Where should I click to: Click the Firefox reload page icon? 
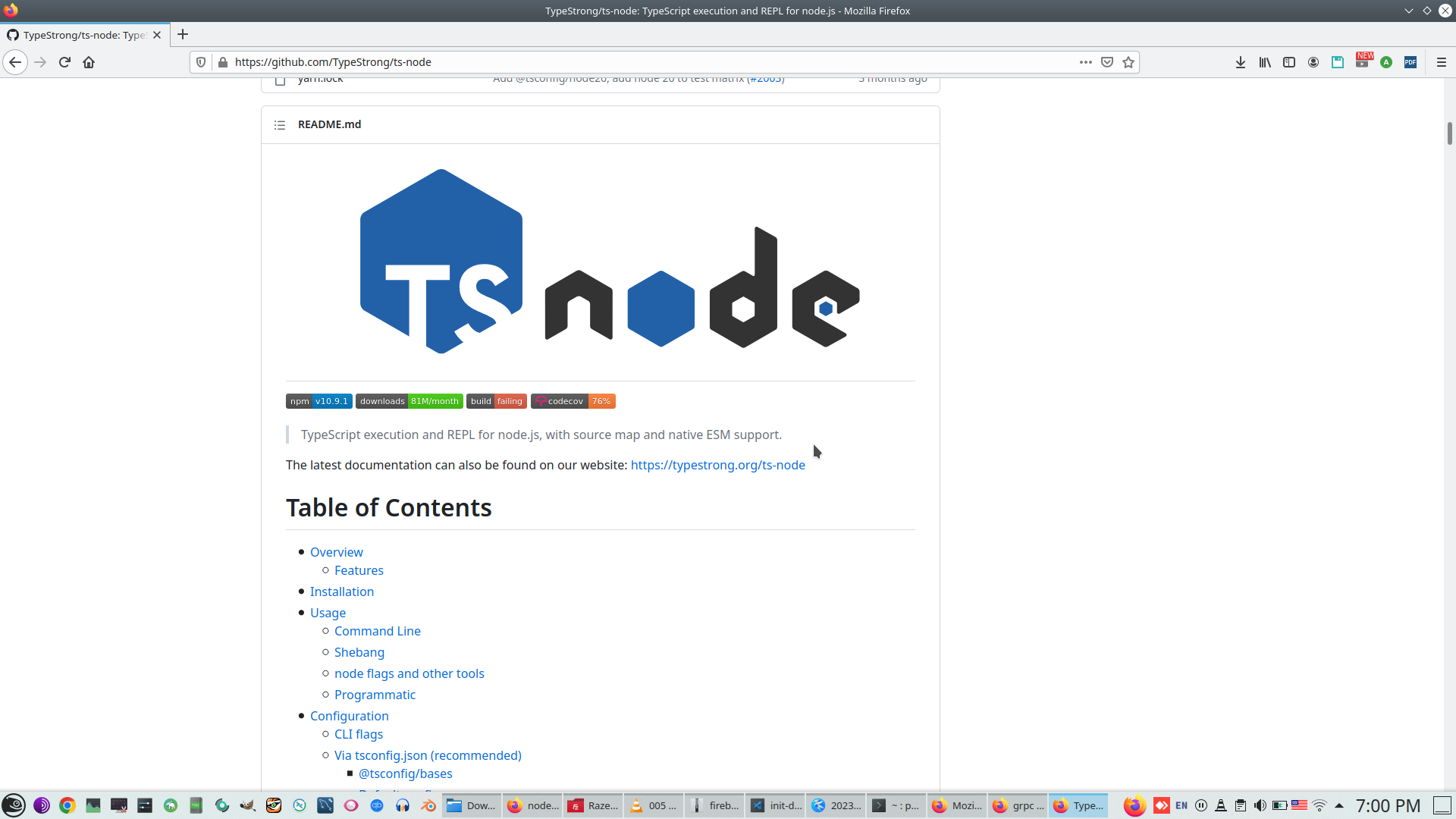(64, 62)
